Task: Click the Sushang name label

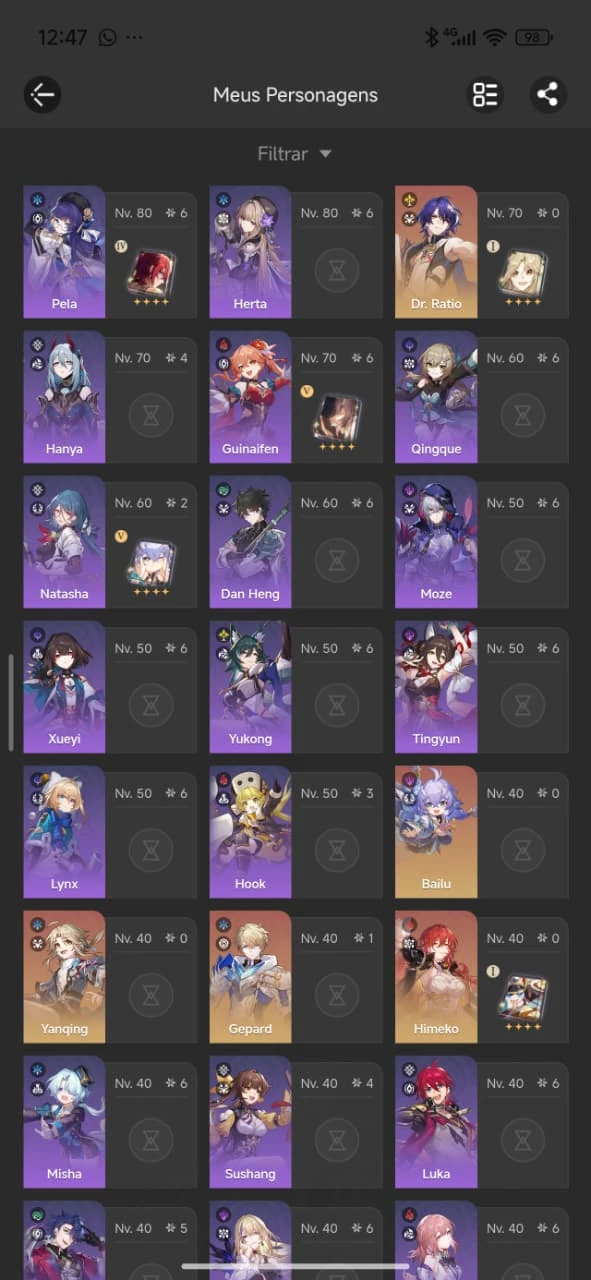Action: 250,1174
